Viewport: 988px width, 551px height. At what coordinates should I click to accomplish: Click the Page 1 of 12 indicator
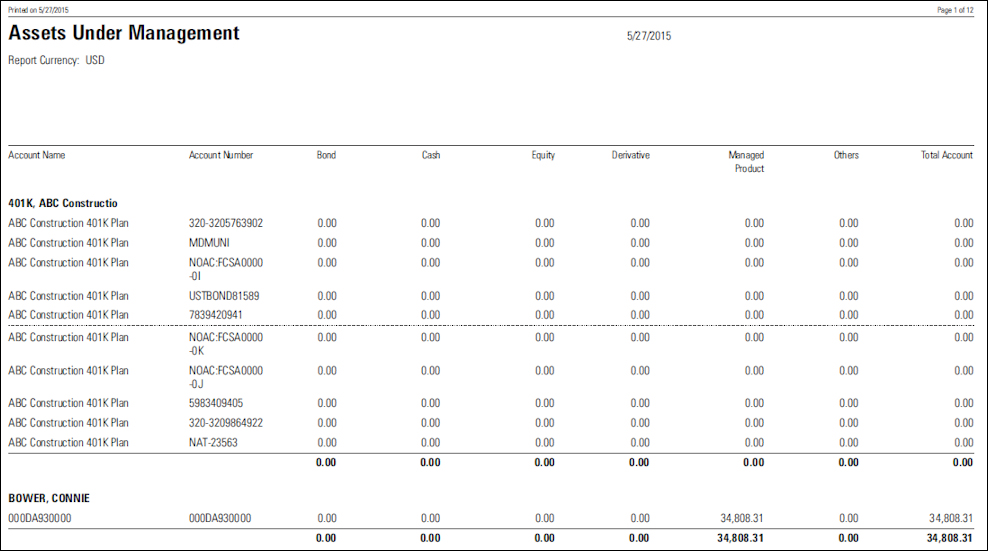click(x=954, y=9)
